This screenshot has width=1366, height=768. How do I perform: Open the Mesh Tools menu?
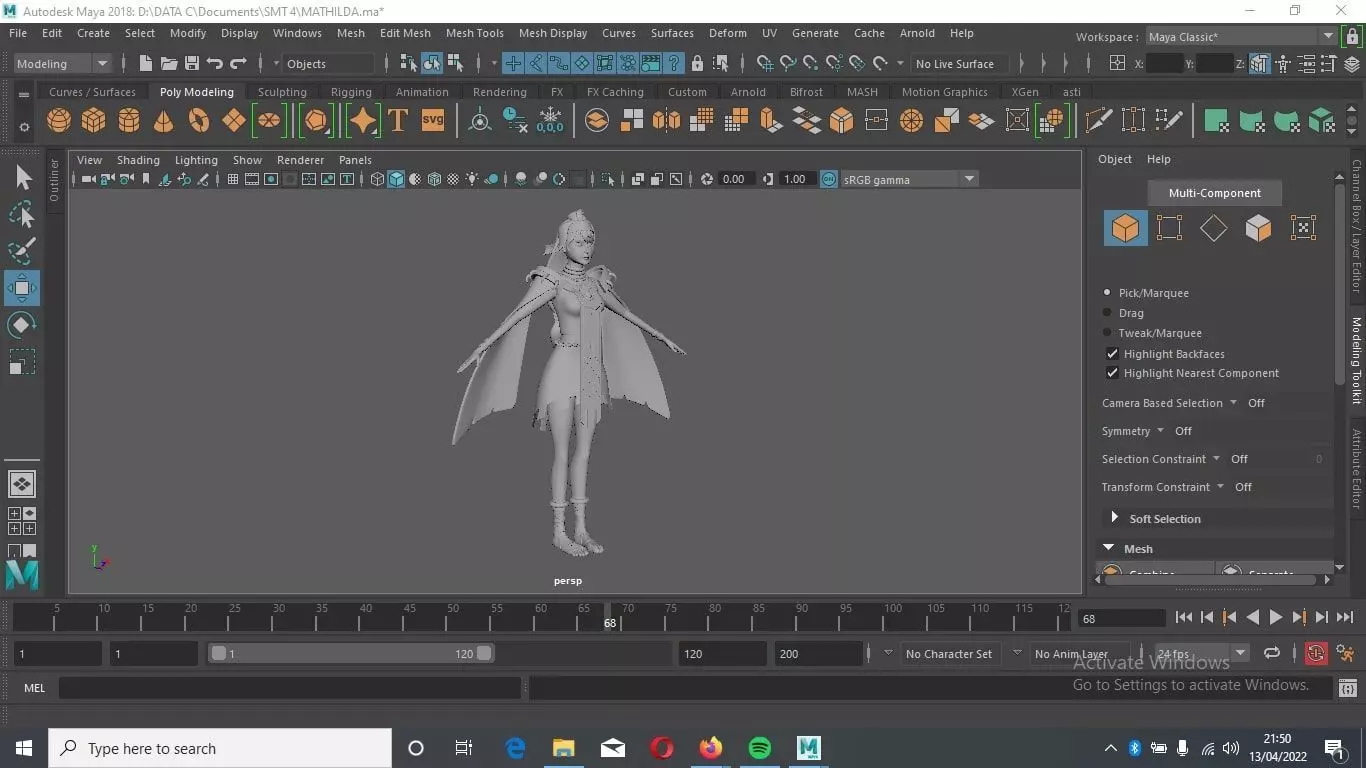tap(475, 33)
